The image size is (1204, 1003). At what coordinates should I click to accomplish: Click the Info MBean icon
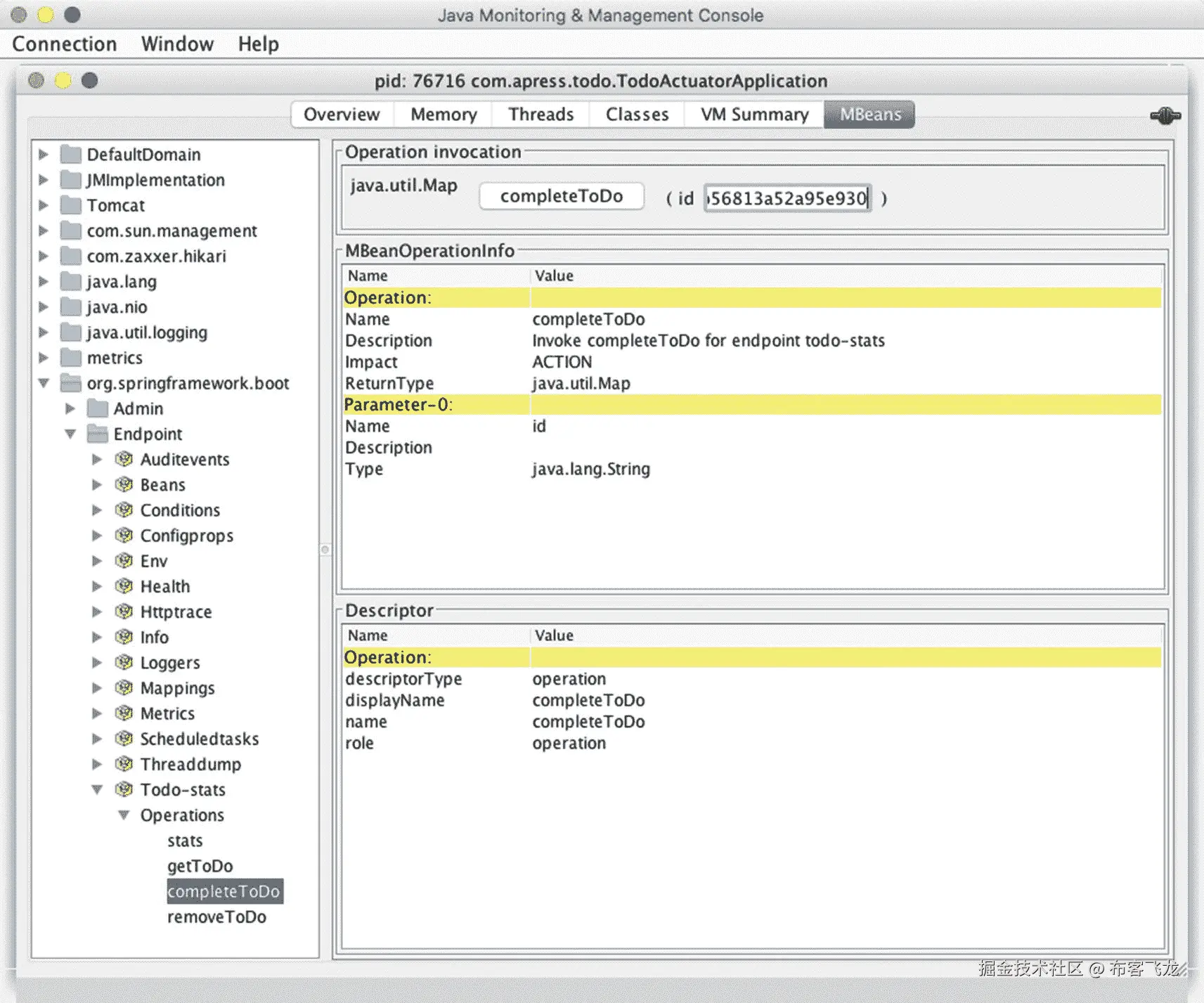[x=124, y=637]
